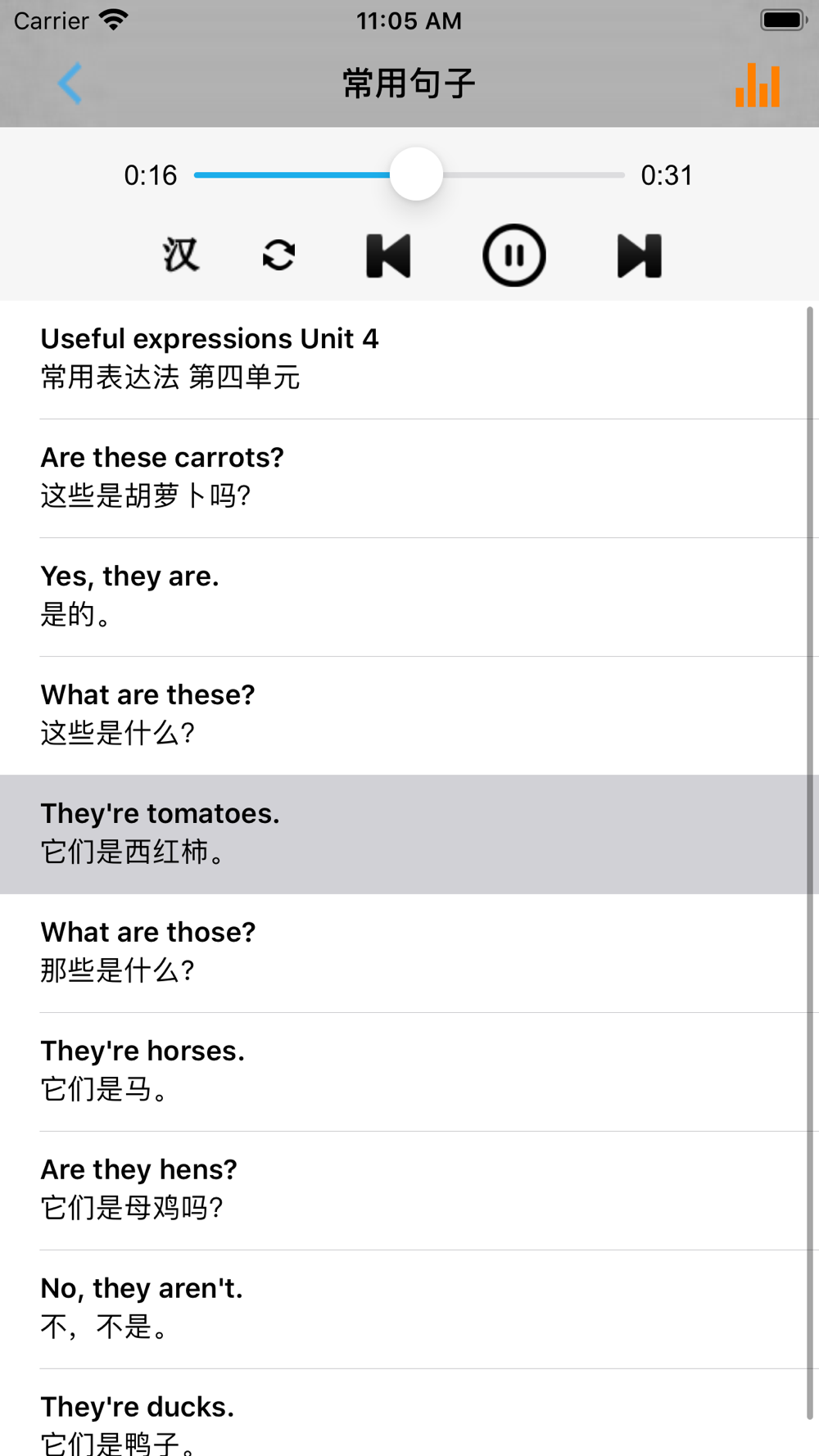Skip to previous track
The width and height of the screenshot is (819, 1456).
pyautogui.click(x=388, y=255)
